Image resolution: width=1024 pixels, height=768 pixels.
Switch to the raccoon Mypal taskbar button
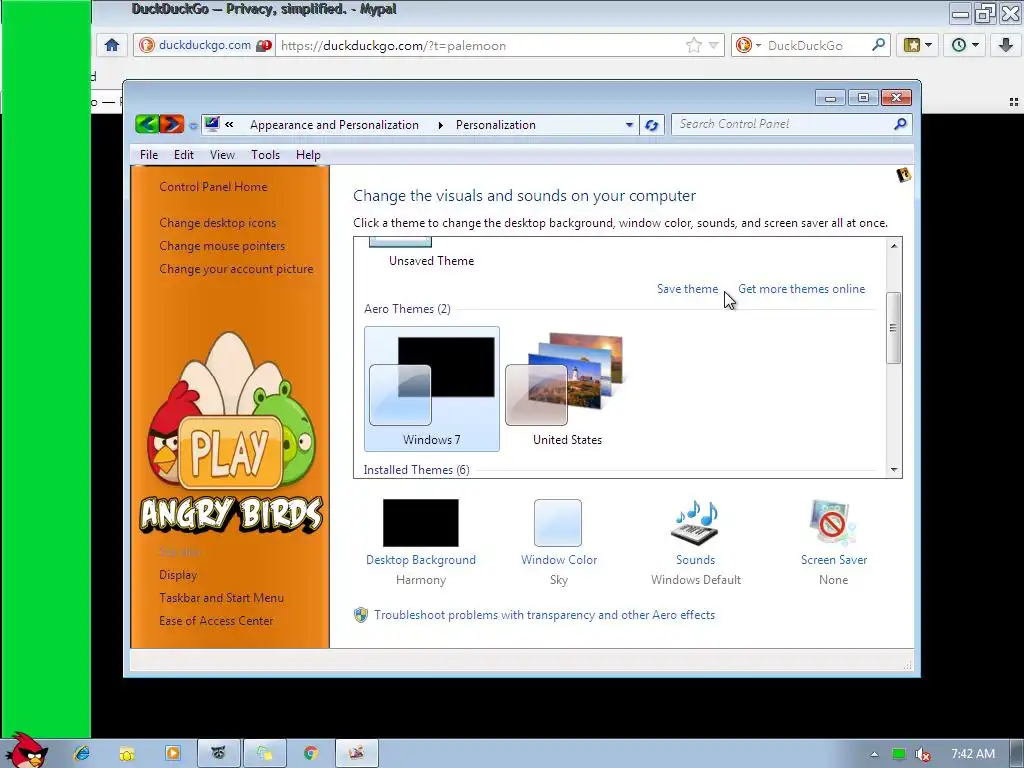[219, 753]
